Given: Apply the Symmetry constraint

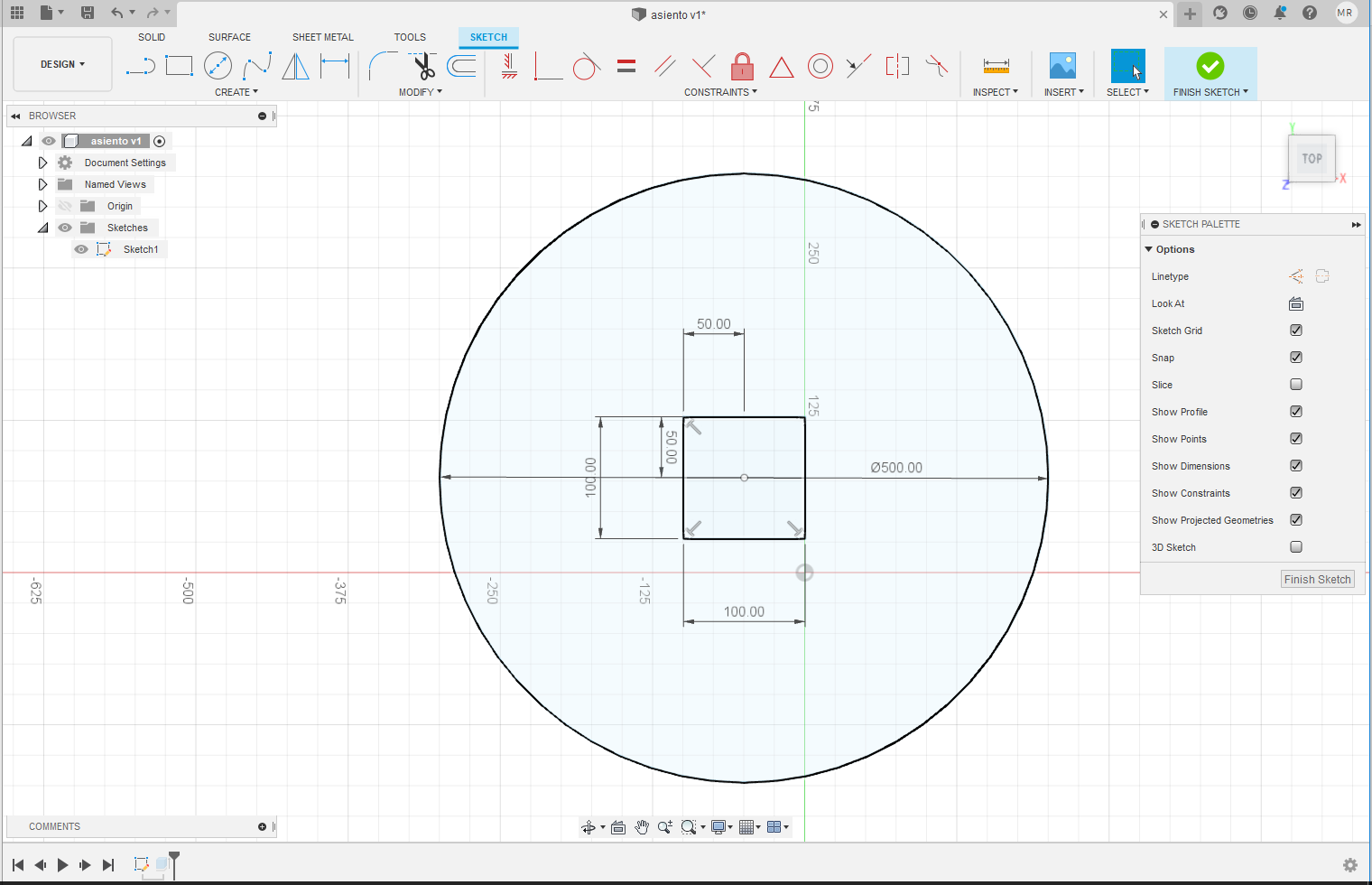Looking at the screenshot, I should pyautogui.click(x=897, y=66).
